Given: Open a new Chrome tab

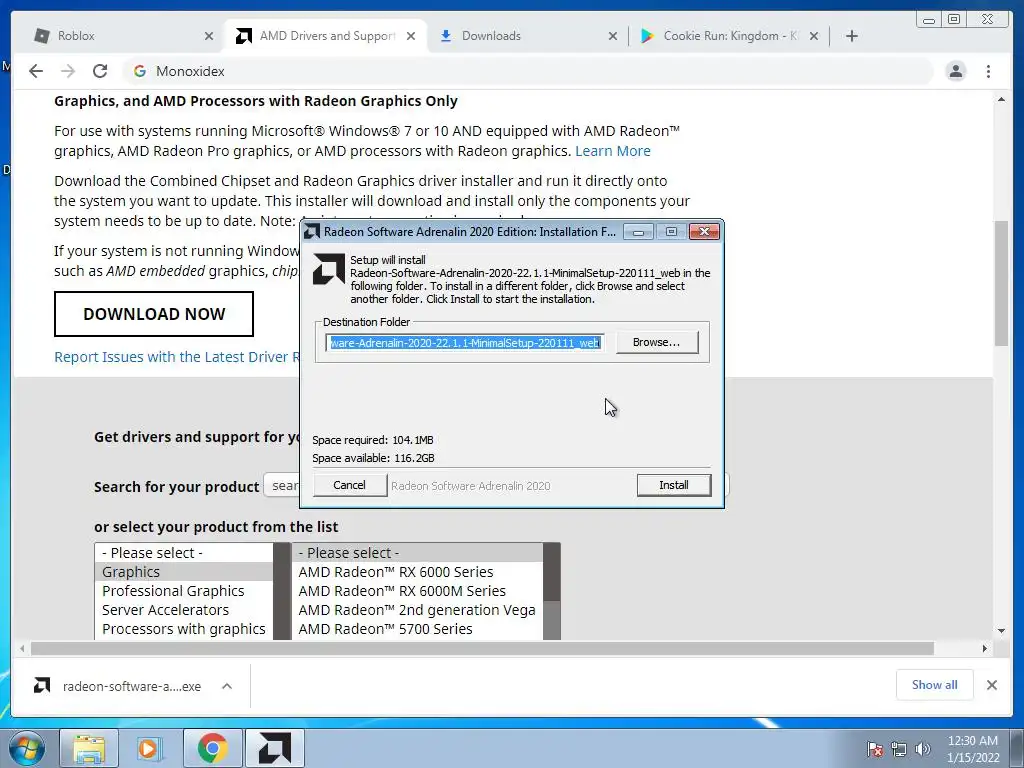Looking at the screenshot, I should pyautogui.click(x=852, y=36).
